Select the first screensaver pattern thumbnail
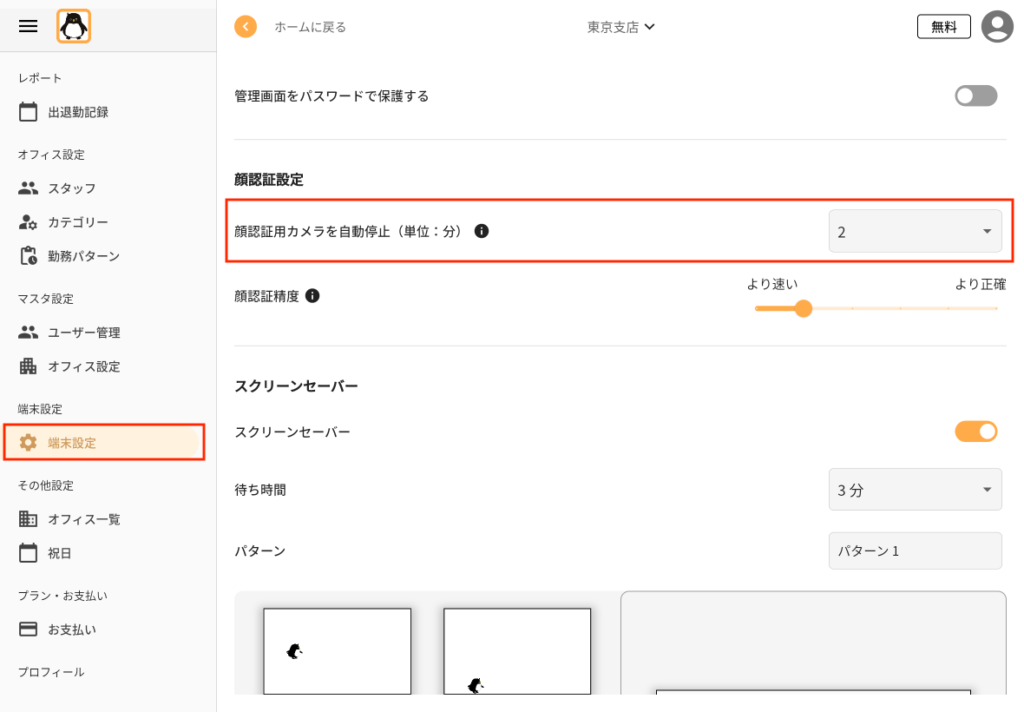 tap(337, 651)
